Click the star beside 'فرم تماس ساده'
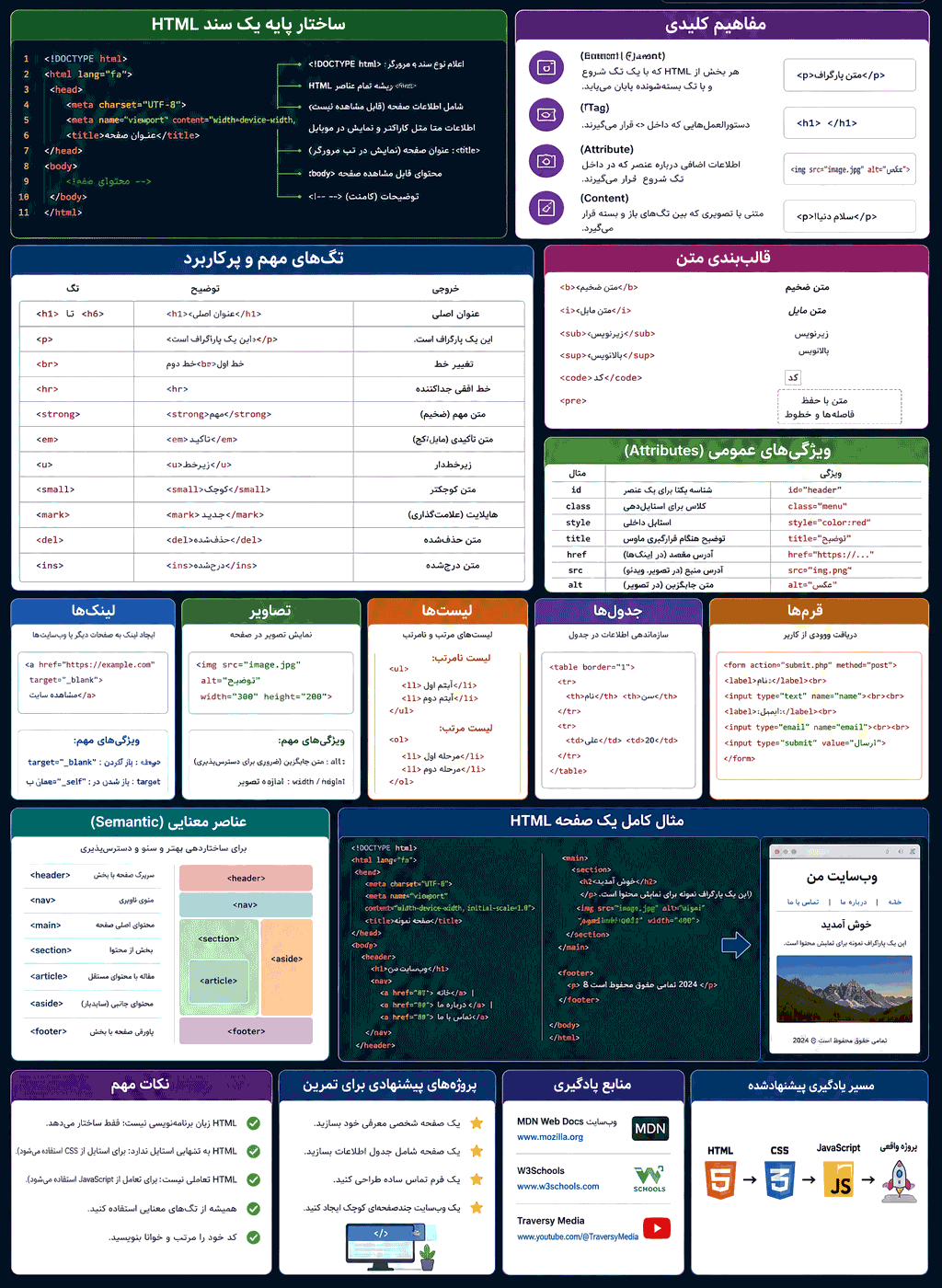942x1288 pixels. point(477,1179)
